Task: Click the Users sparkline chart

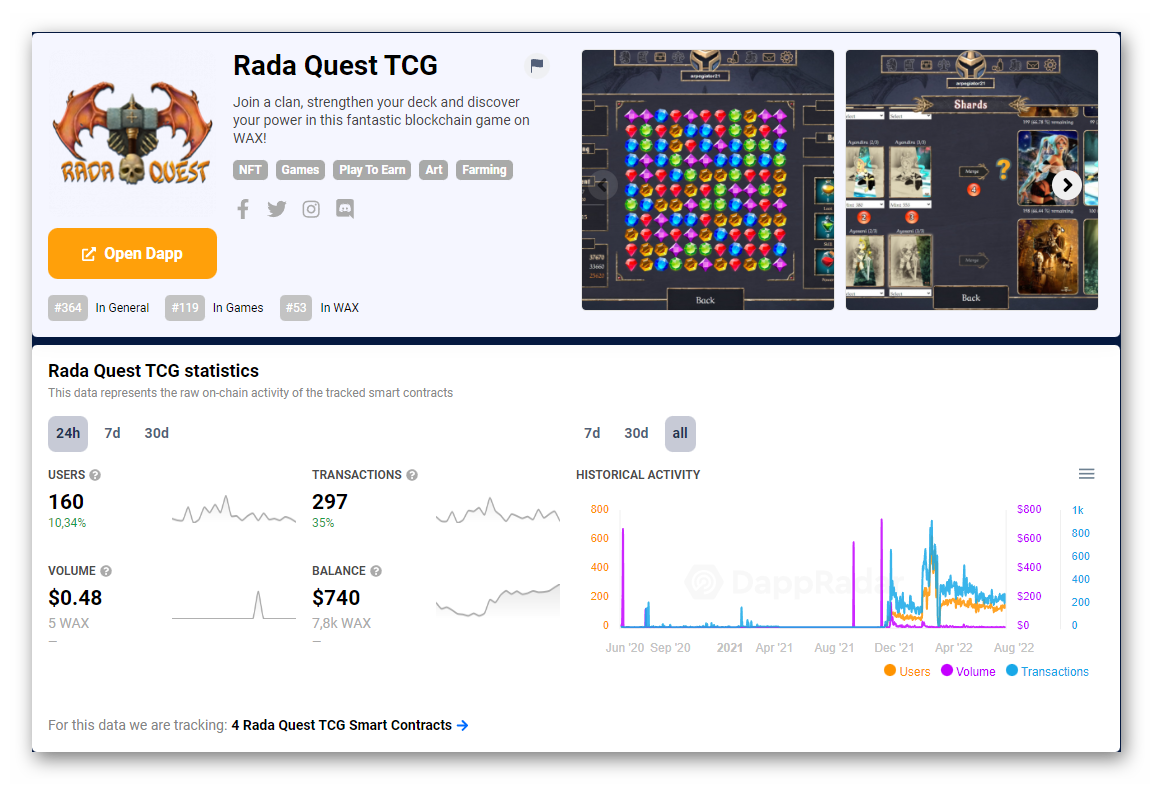Action: point(234,509)
